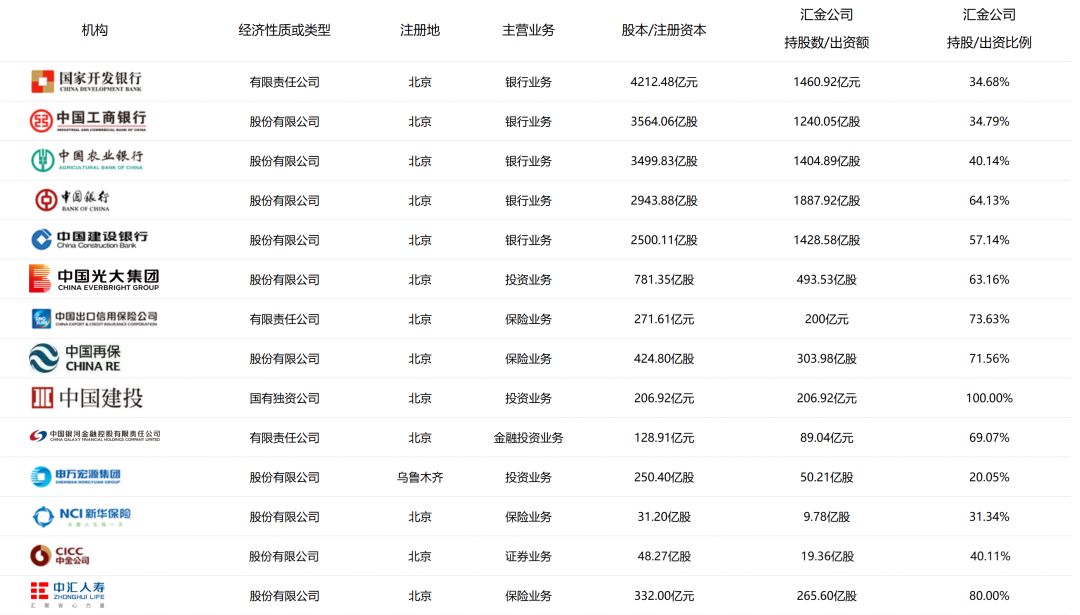Select the 34.79% ratio cell
1080x615 pixels.
coord(989,121)
